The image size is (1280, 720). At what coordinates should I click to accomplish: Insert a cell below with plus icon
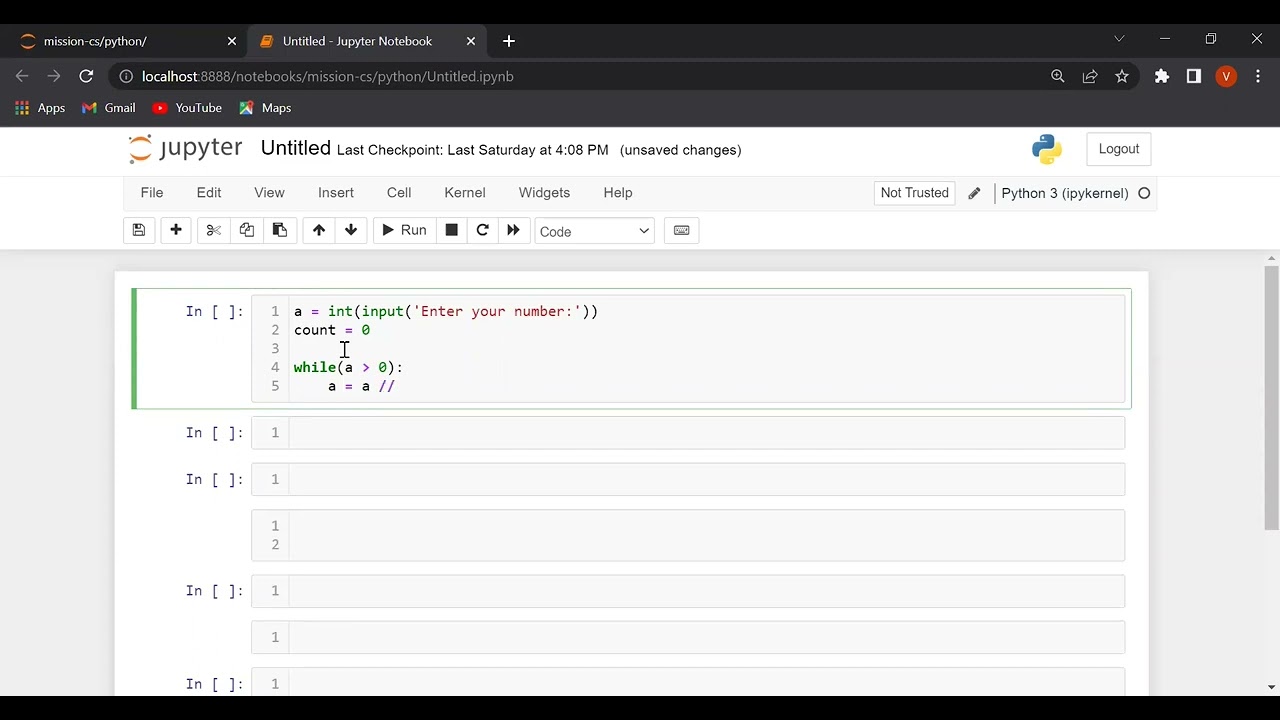coord(176,230)
